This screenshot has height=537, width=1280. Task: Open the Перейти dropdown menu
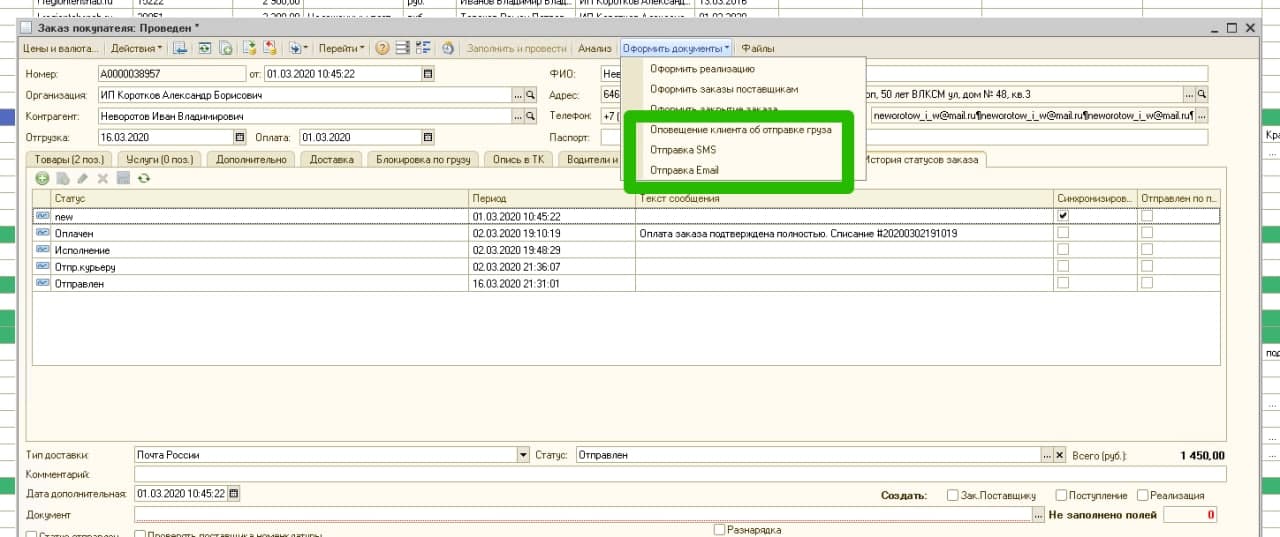tap(341, 48)
